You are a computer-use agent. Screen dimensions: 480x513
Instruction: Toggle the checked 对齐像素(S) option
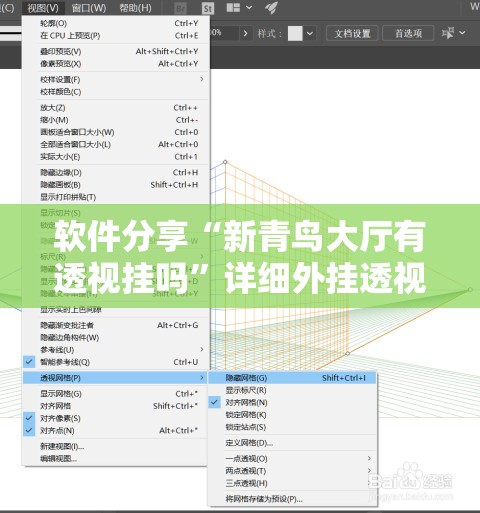click(x=116, y=418)
